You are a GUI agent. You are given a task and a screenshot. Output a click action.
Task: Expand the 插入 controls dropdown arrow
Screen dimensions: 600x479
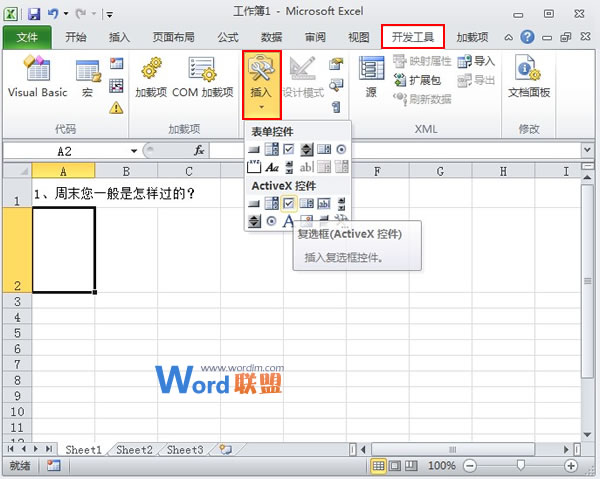pyautogui.click(x=260, y=106)
